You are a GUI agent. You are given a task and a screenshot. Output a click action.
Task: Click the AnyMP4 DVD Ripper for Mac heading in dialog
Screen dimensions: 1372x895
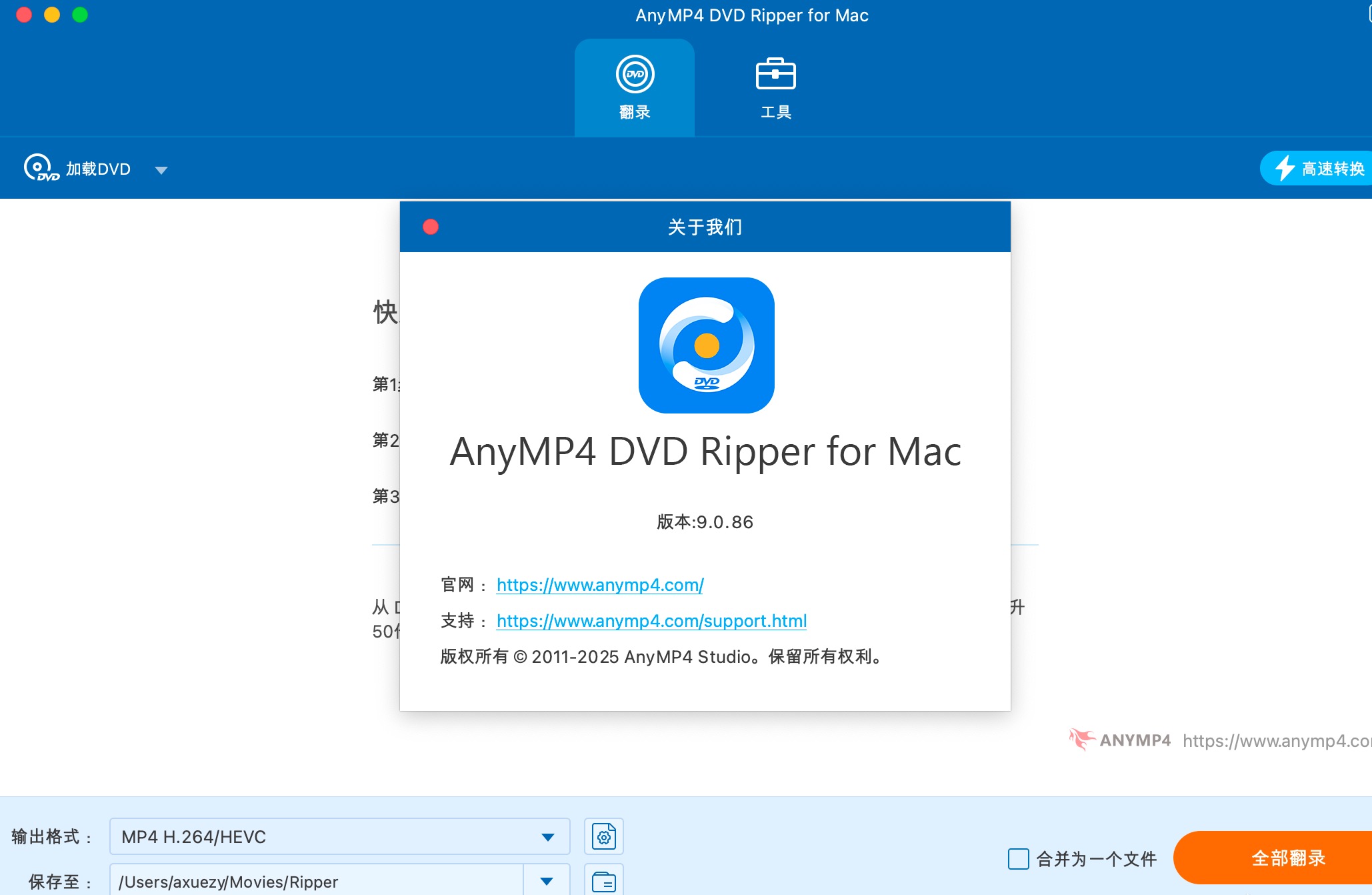[x=705, y=452]
